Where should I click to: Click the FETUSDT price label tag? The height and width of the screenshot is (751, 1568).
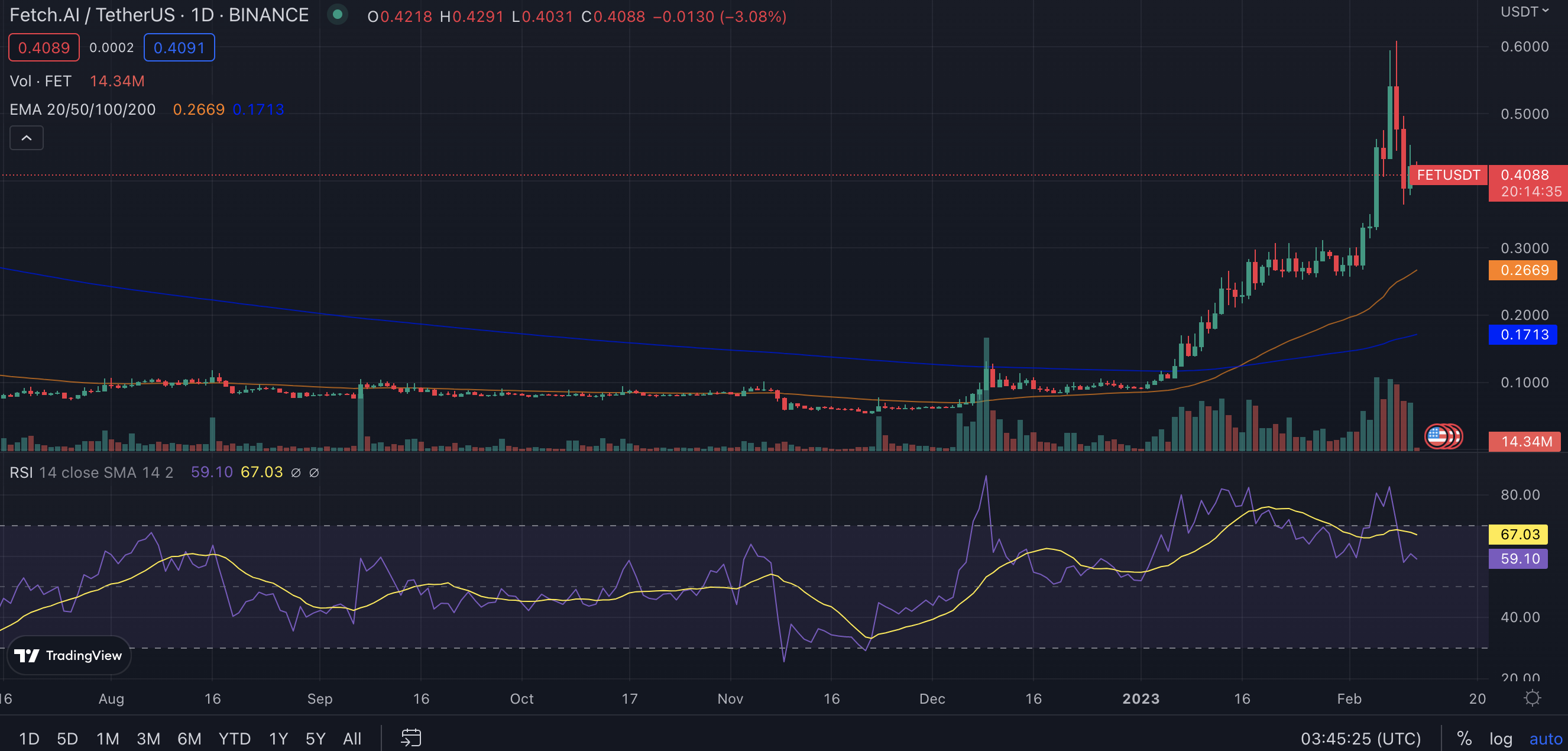(x=1447, y=175)
